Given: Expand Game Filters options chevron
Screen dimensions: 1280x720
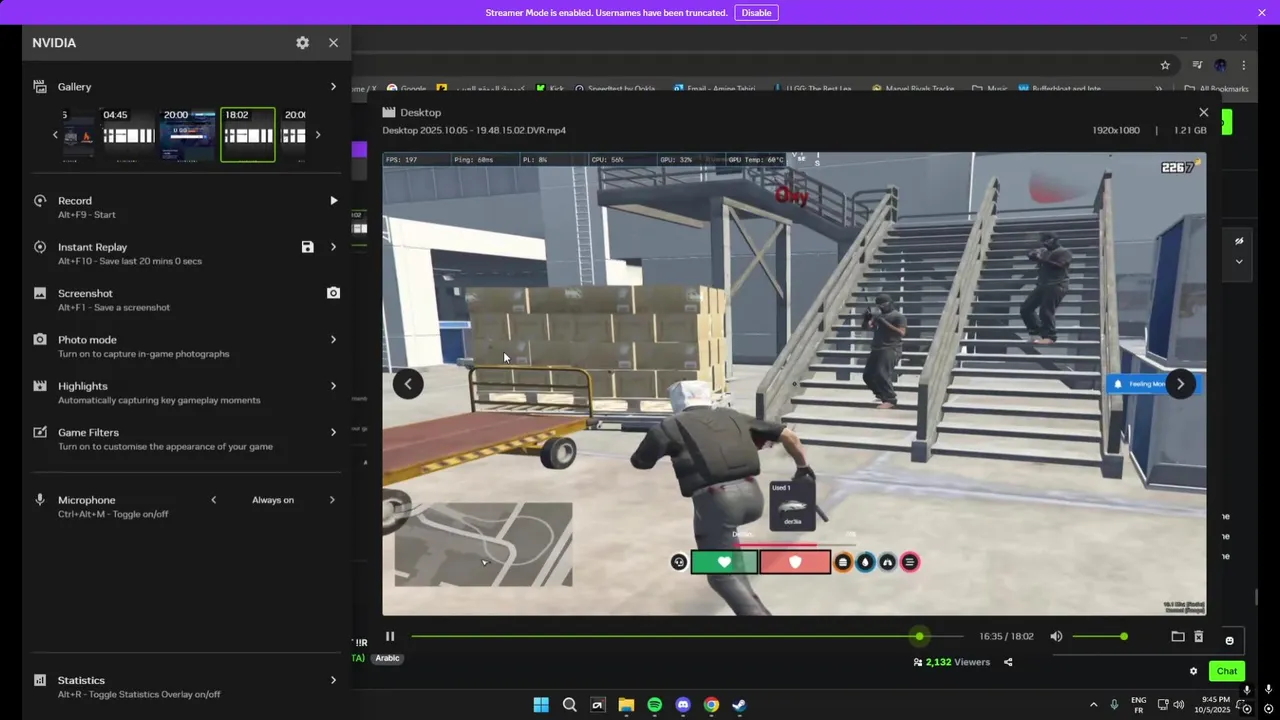Looking at the screenshot, I should point(333,432).
